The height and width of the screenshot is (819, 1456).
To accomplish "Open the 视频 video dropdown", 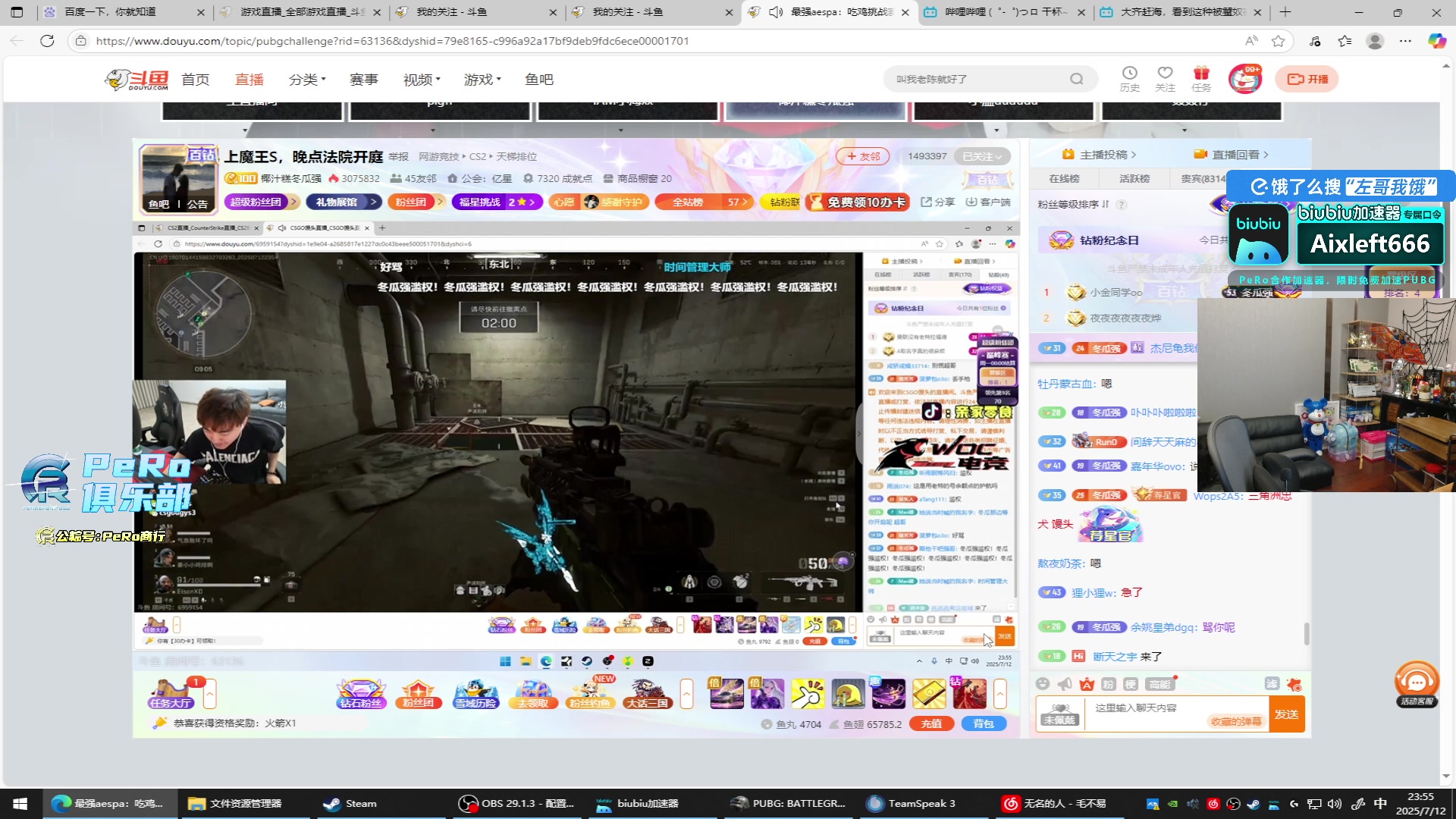I will [x=422, y=80].
